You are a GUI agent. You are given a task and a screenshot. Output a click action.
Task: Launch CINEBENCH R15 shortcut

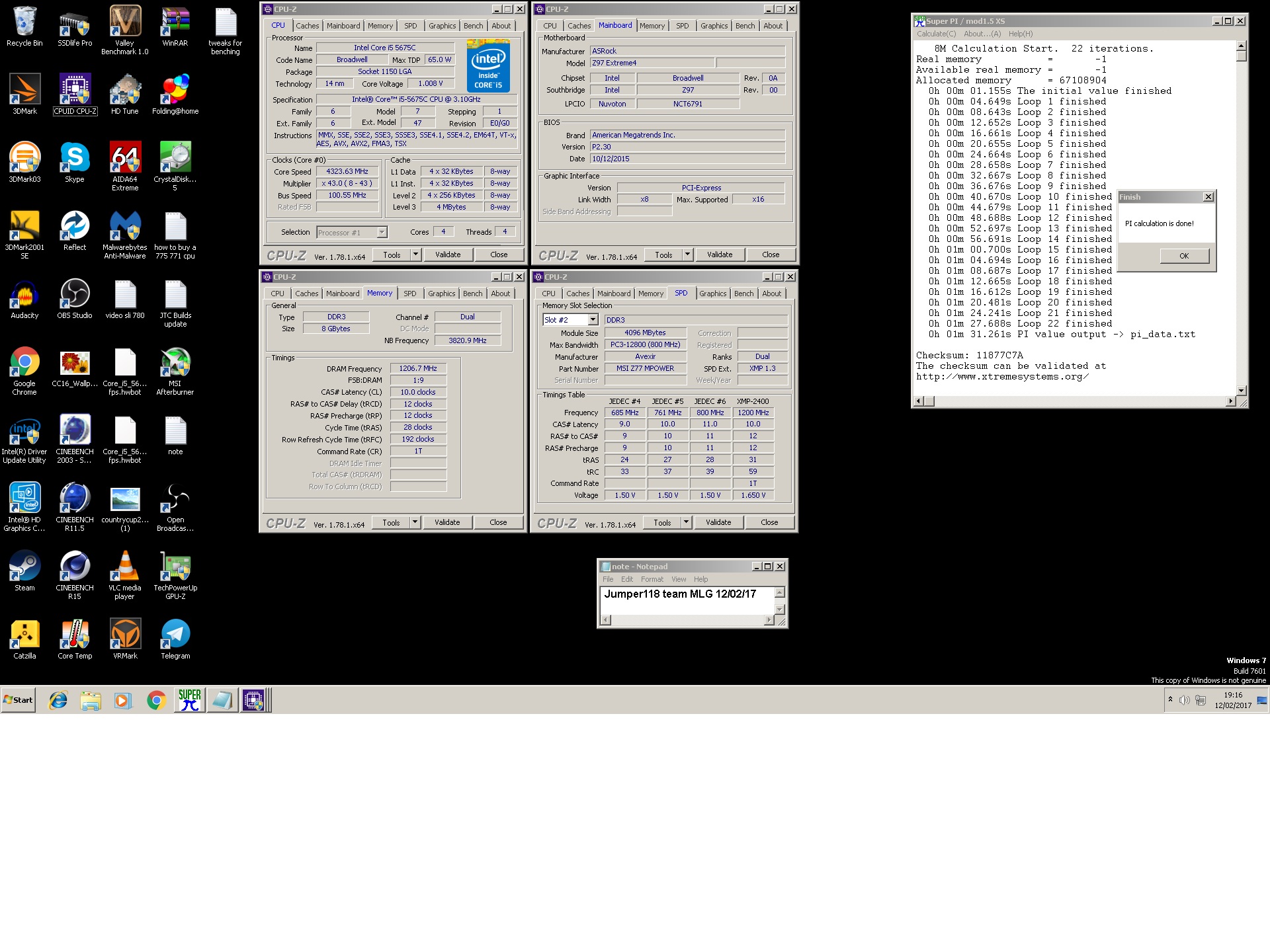point(75,575)
